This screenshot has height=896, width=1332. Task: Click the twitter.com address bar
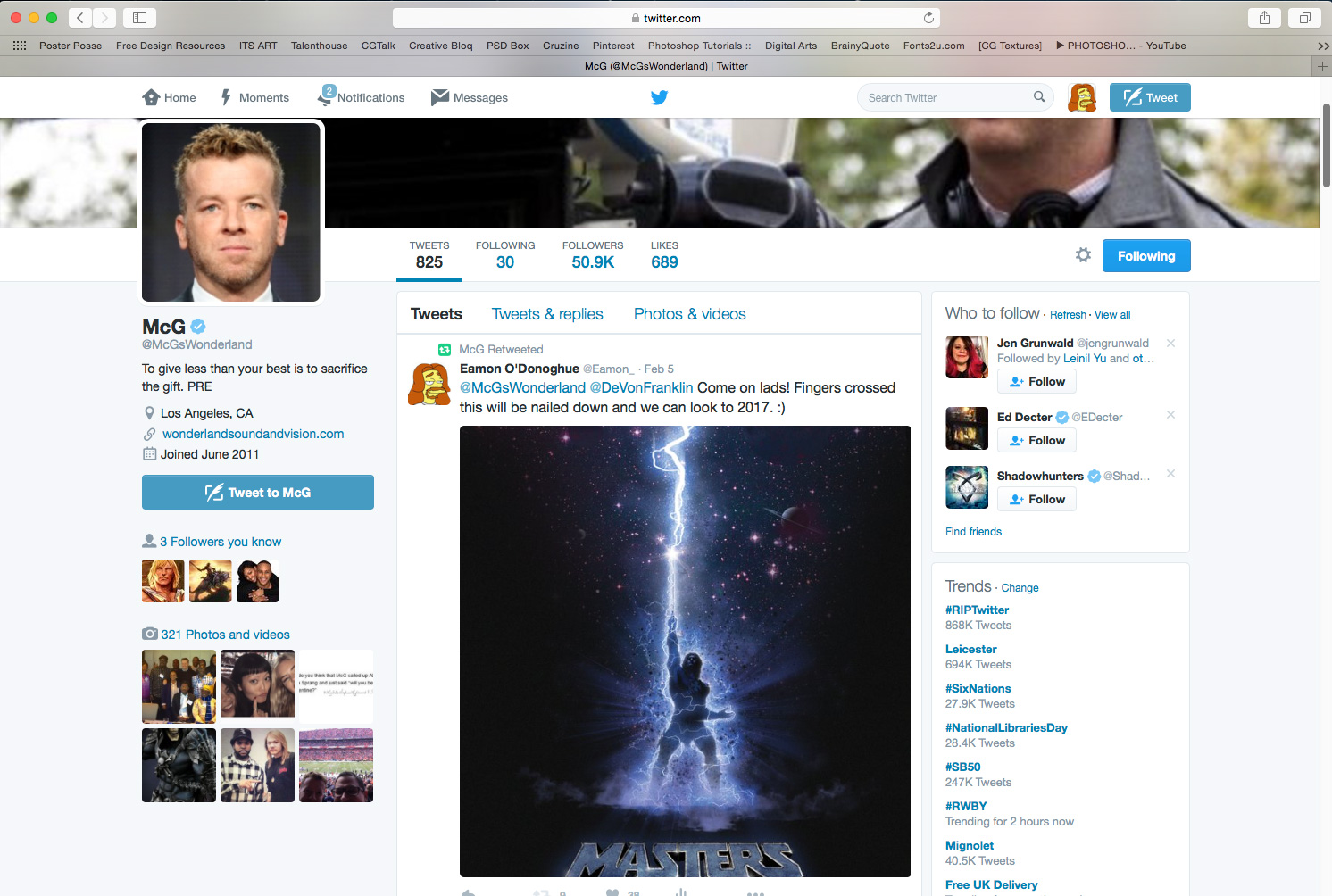tap(666, 18)
